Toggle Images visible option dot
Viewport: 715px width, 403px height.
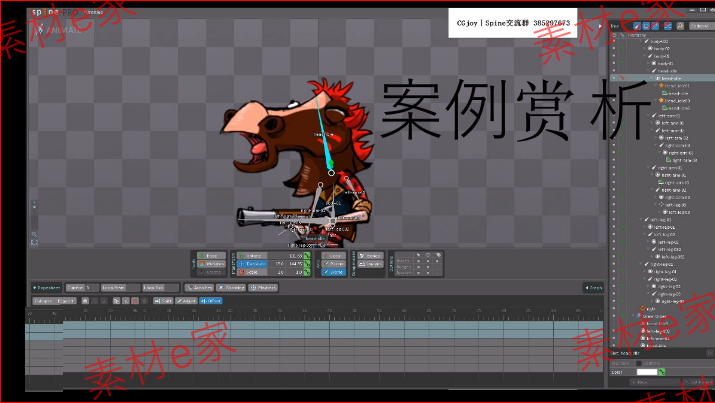pos(428,267)
